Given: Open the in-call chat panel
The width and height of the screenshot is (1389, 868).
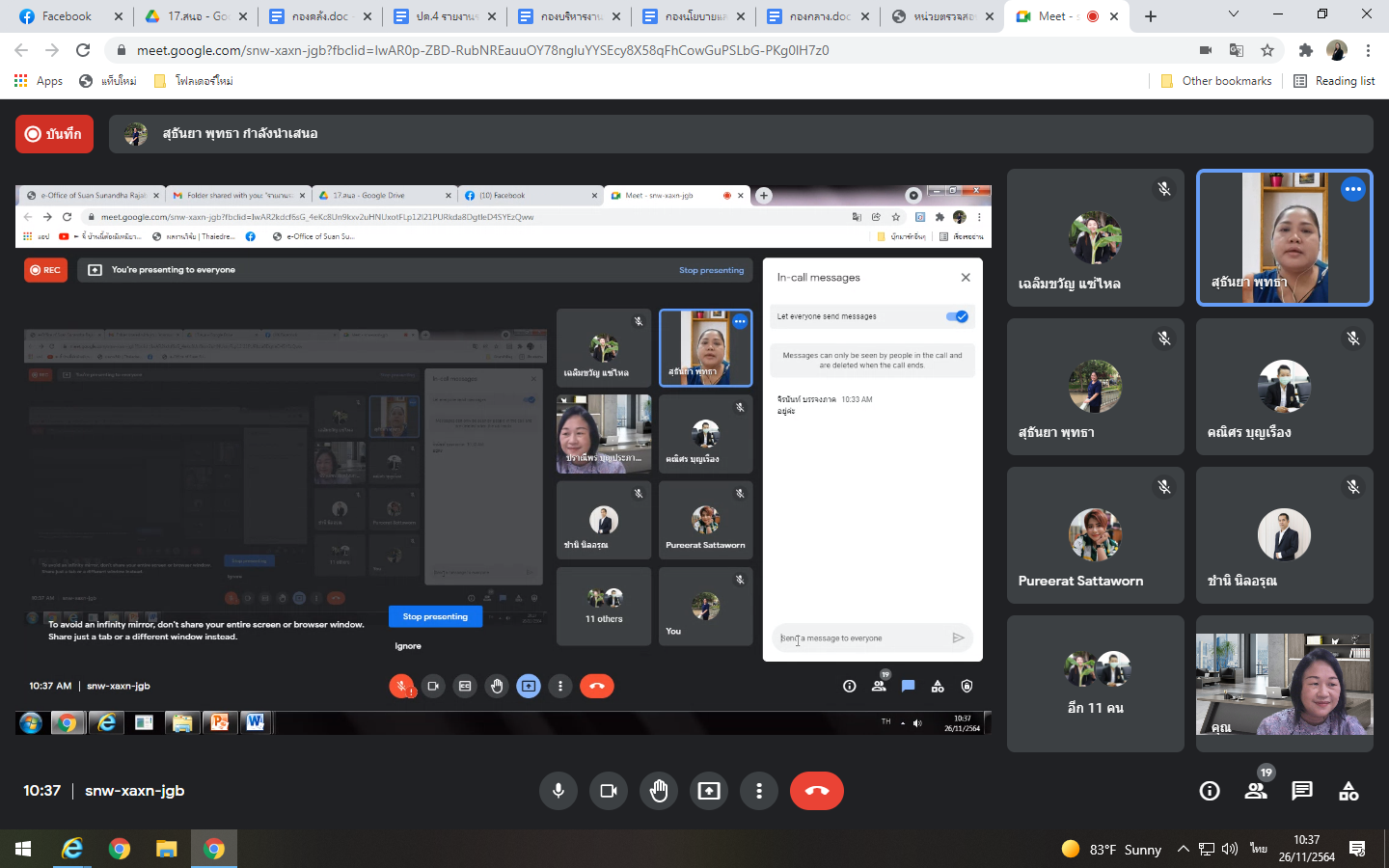Looking at the screenshot, I should pos(1302,792).
